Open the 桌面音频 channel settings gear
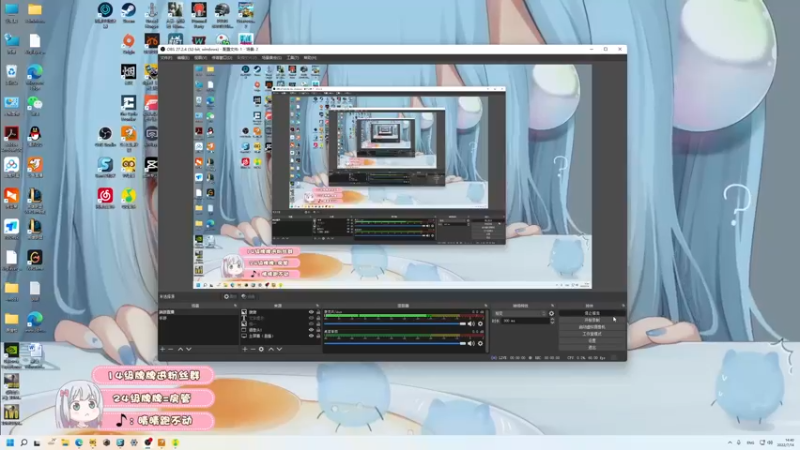The height and width of the screenshot is (450, 800). pos(481,343)
